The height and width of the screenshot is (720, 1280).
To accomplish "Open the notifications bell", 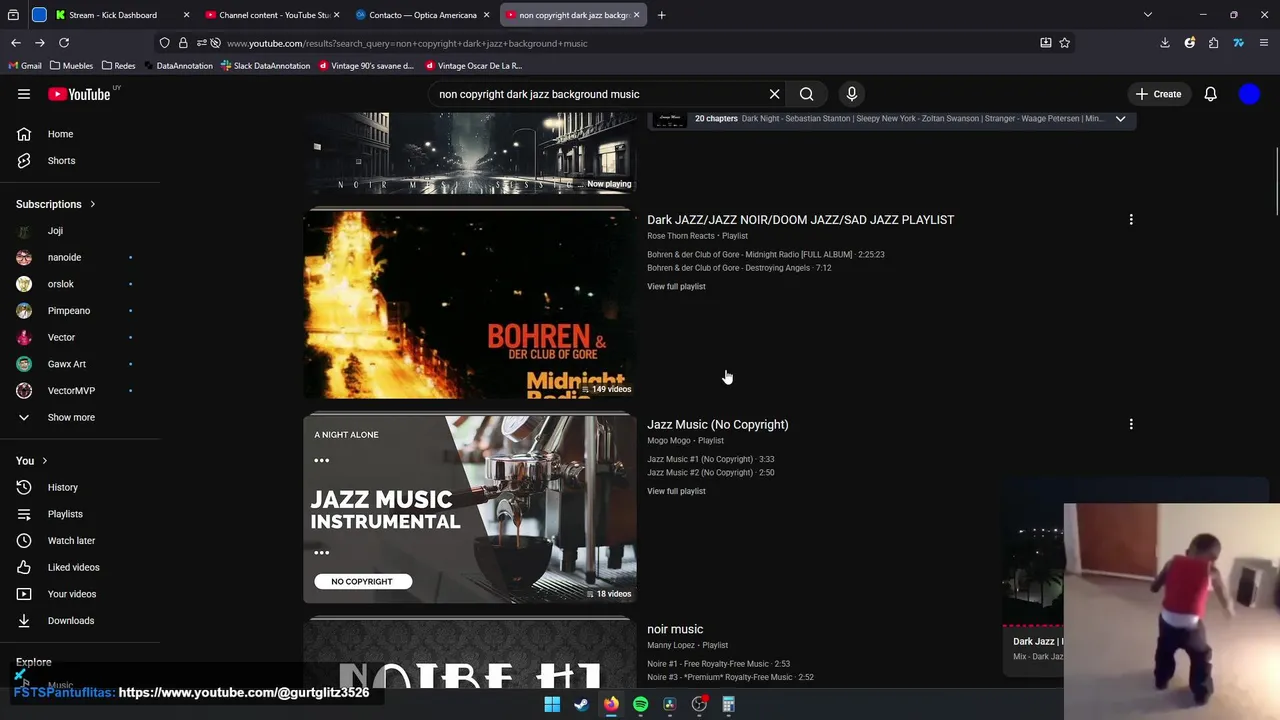I will (1210, 94).
